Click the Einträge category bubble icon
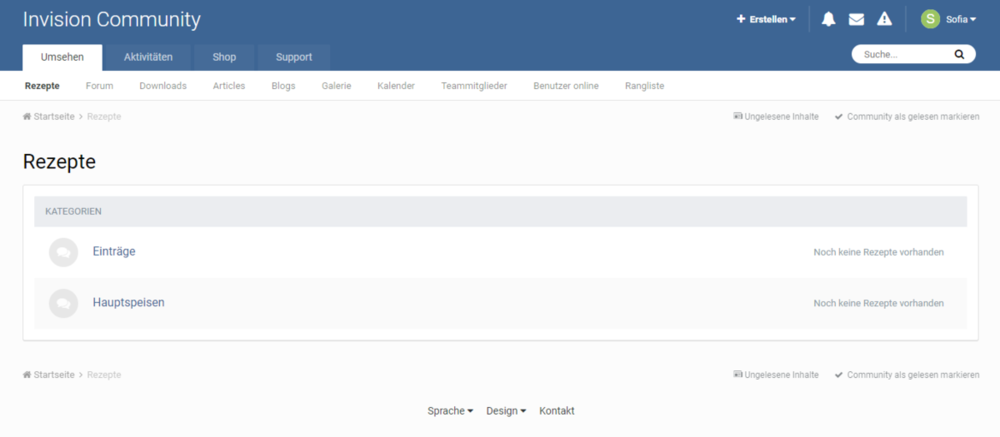This screenshot has width=1000, height=437. coord(63,252)
